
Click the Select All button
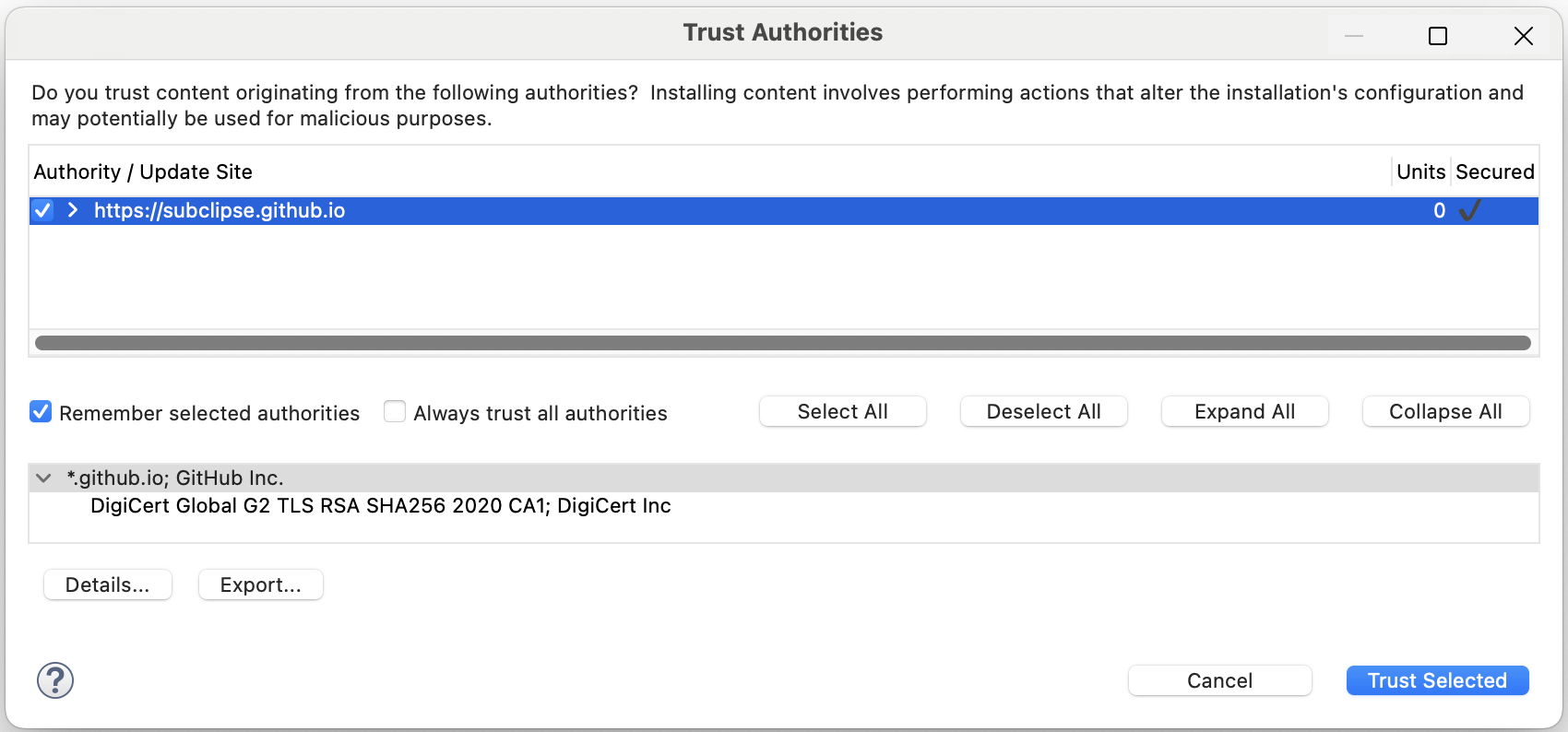coord(842,411)
